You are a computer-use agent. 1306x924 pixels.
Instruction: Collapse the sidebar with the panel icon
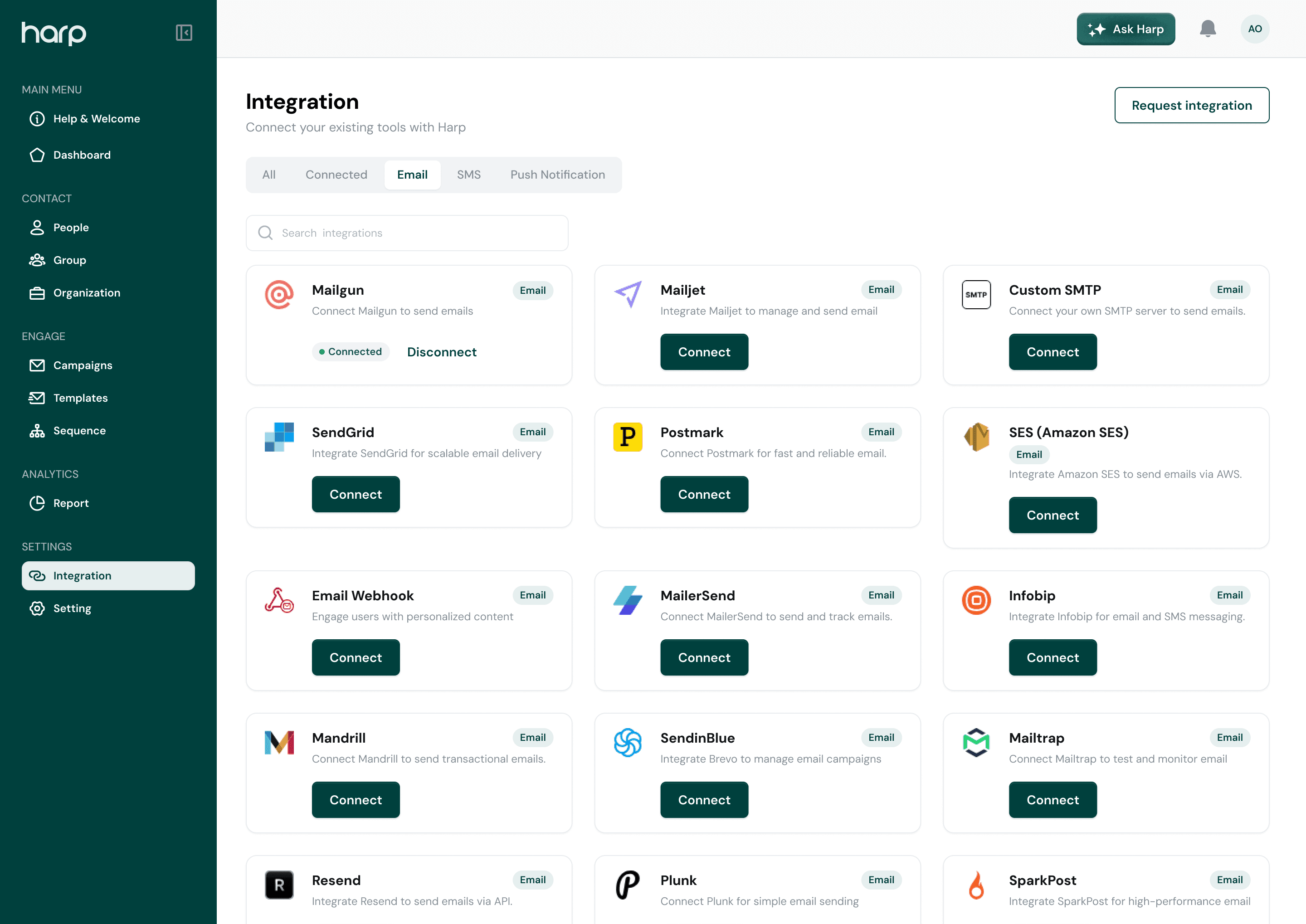184,33
